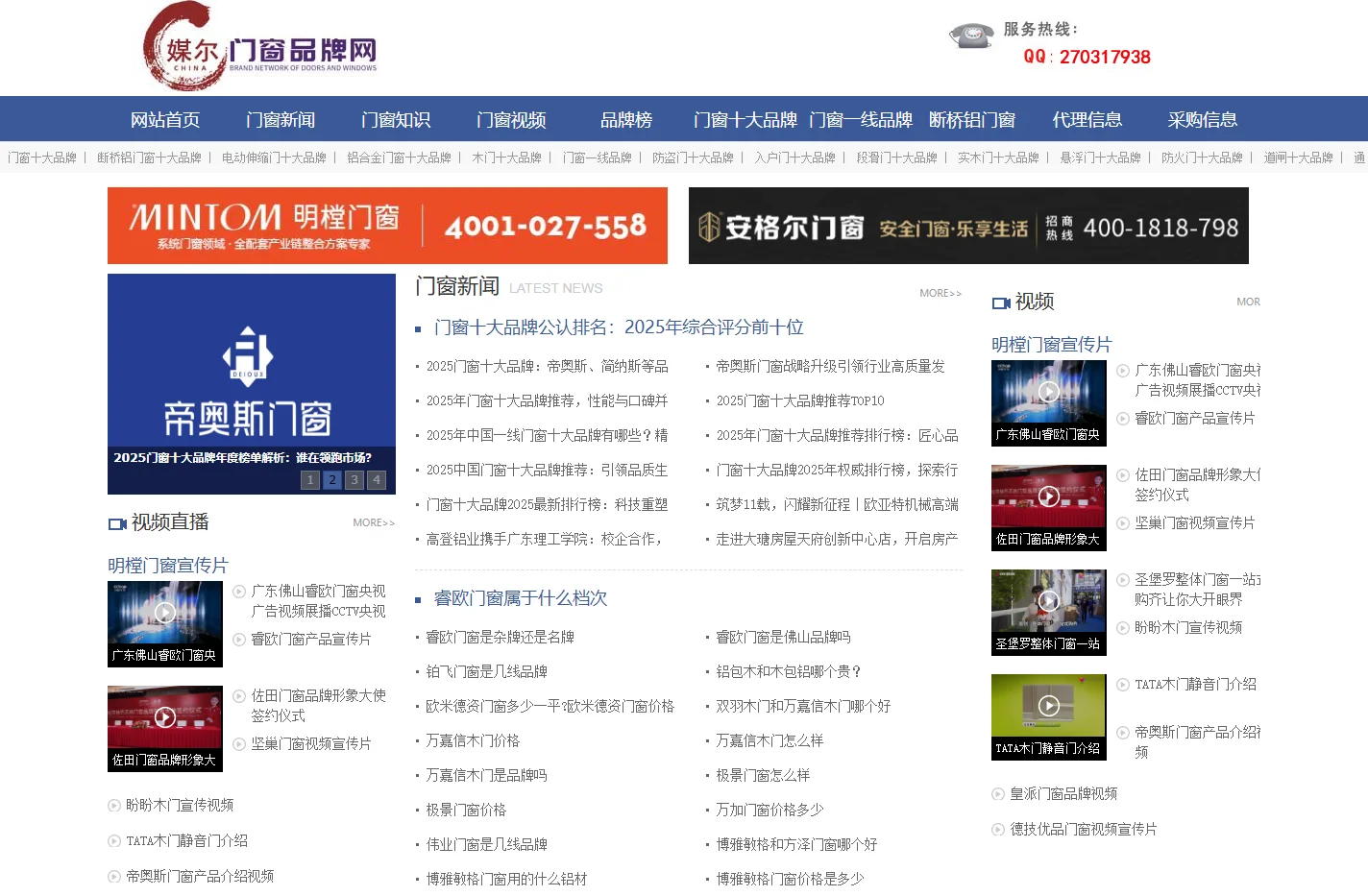This screenshot has height=896, width=1368.
Task: Open article 帝奥斯门窗战略升级引领行业高质量发
Action: click(x=831, y=367)
